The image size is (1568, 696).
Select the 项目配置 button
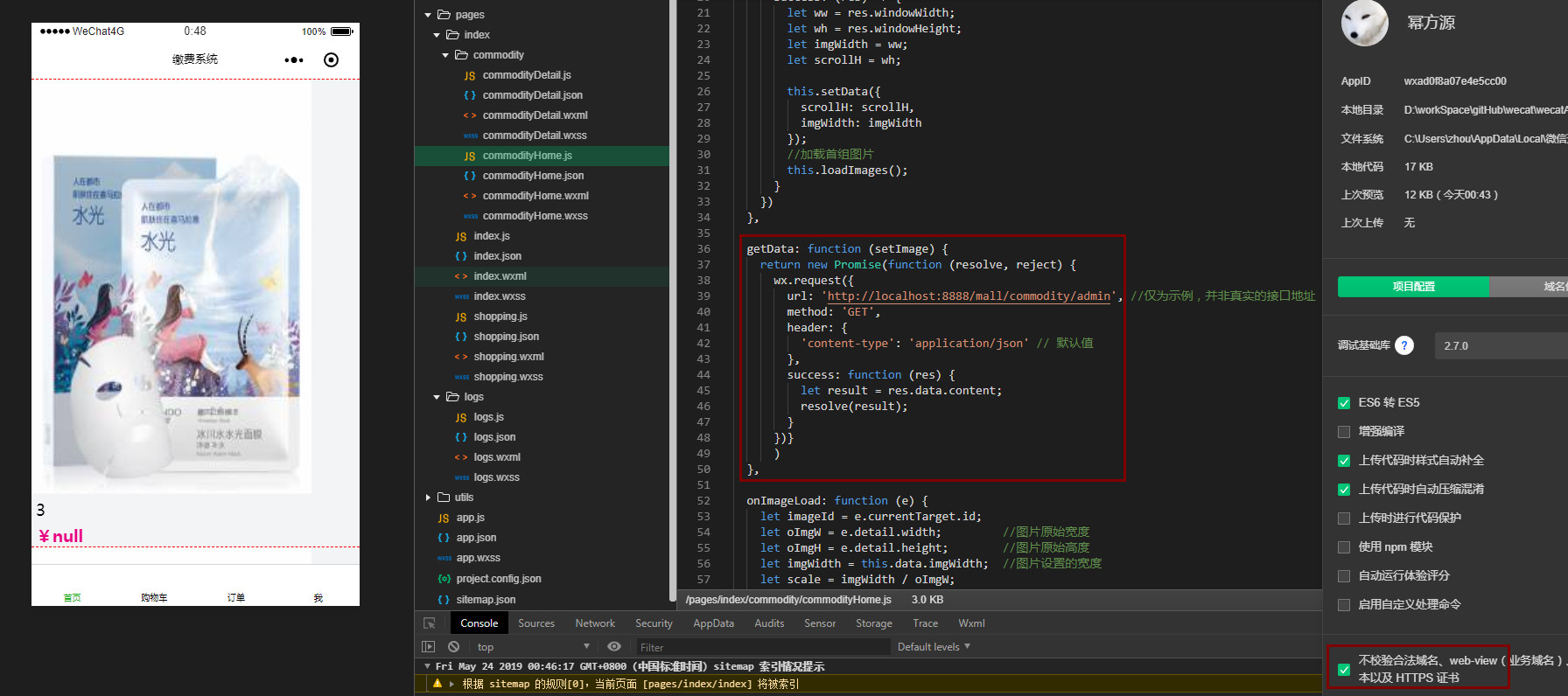1413,287
